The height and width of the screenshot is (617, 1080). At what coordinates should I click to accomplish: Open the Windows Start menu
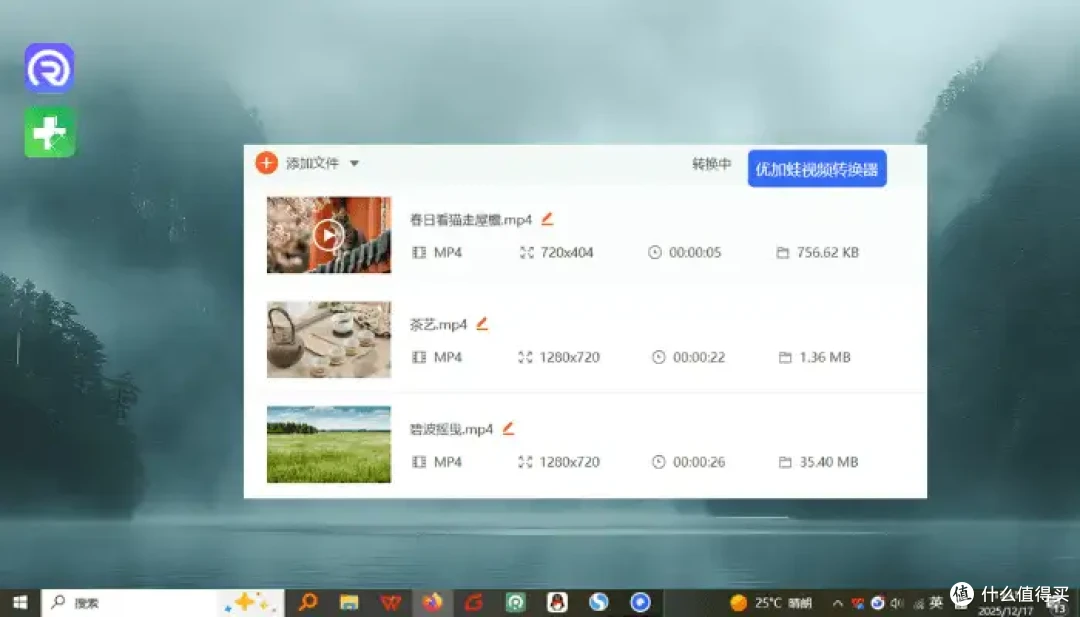point(20,603)
